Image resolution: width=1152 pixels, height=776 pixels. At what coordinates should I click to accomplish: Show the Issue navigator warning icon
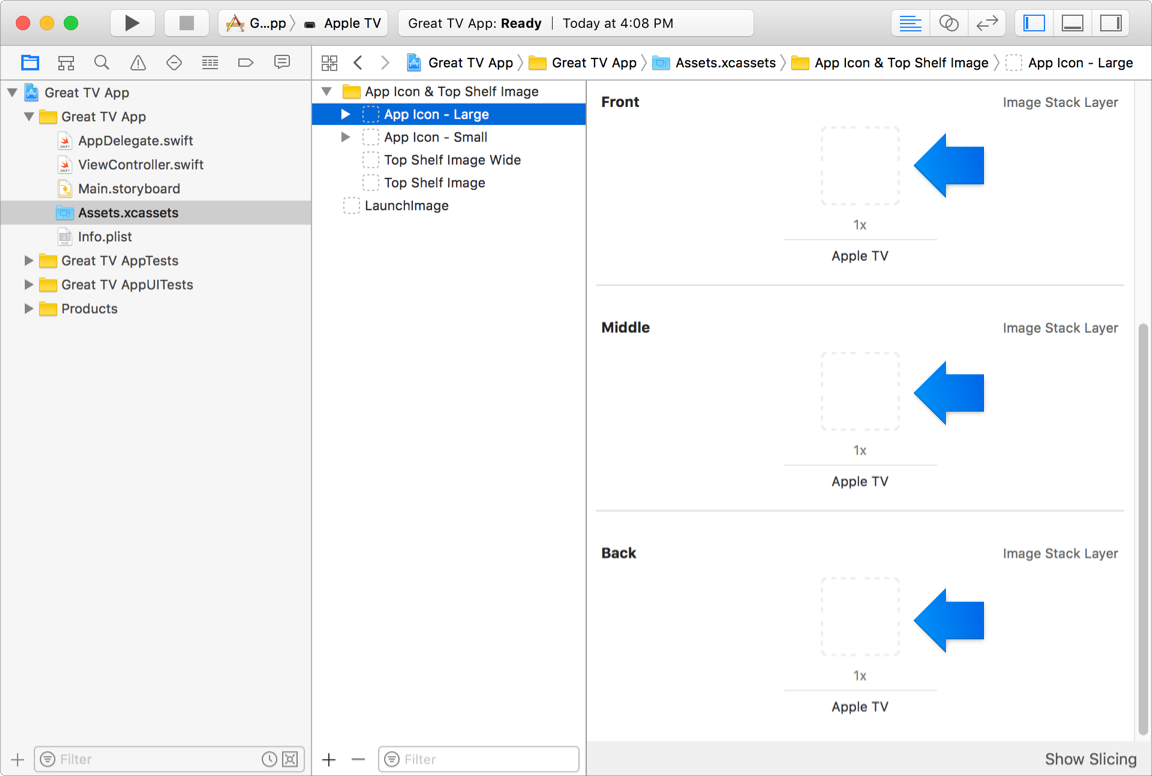pyautogui.click(x=138, y=63)
